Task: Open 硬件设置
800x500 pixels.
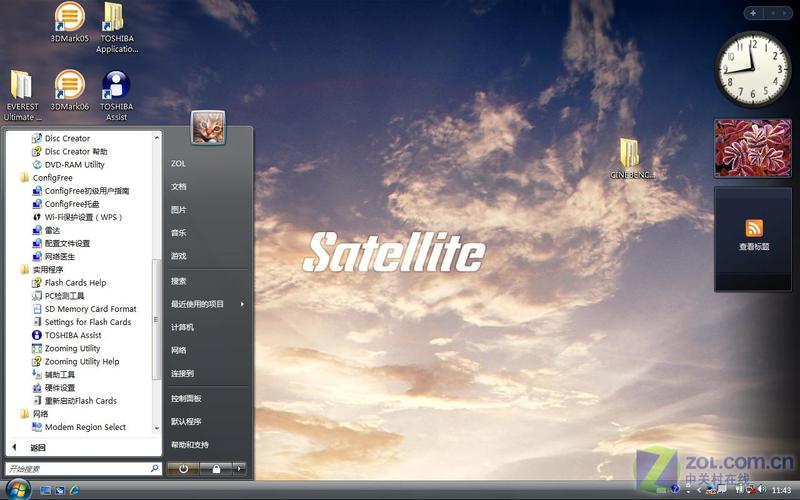Action: [x=53, y=388]
